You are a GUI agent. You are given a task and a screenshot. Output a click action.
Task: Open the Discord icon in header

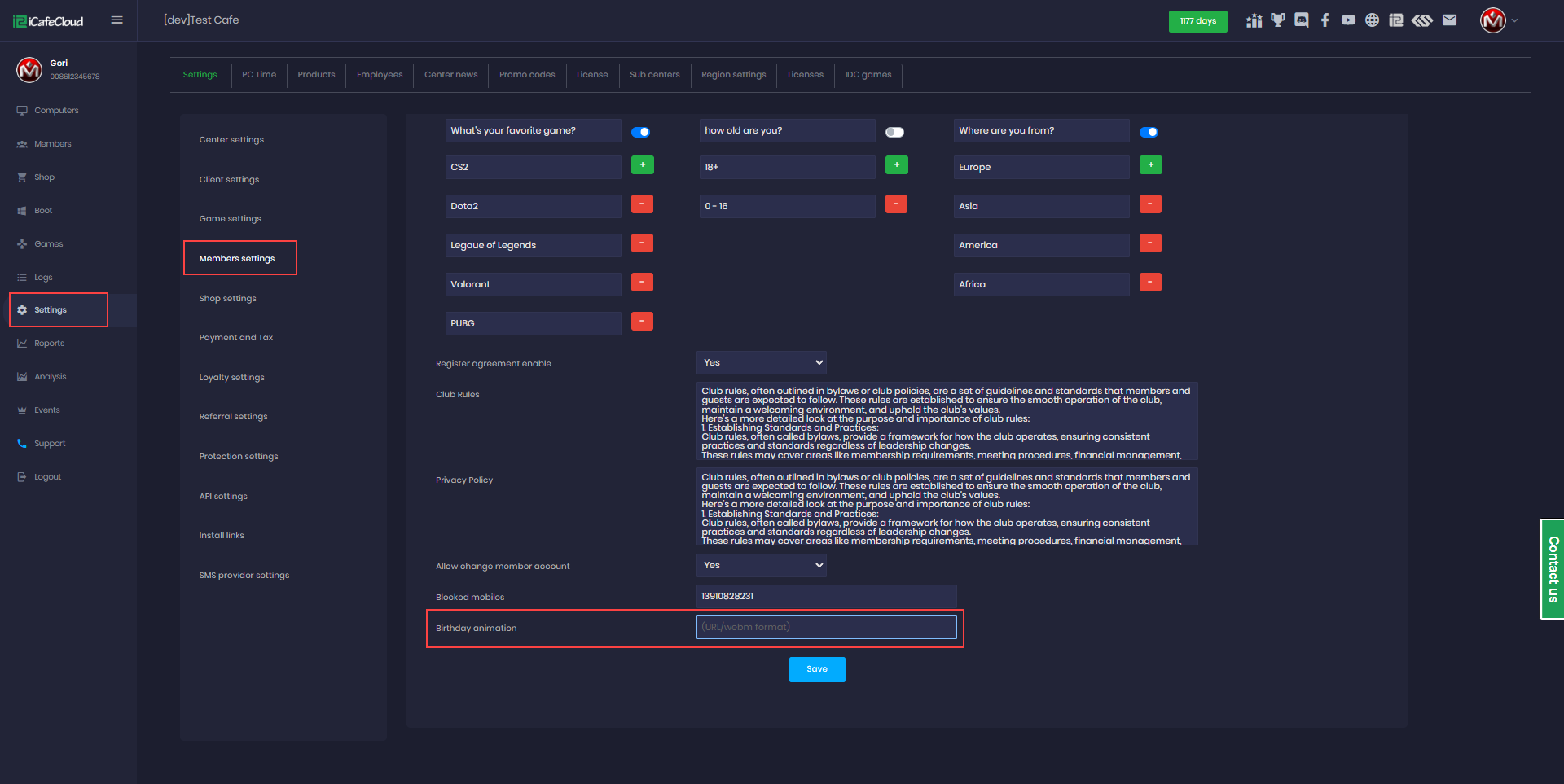coord(1302,20)
